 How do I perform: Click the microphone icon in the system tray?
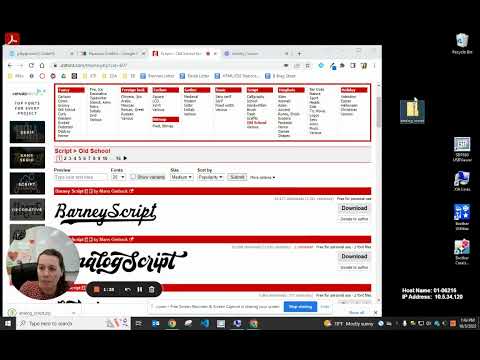(404, 323)
